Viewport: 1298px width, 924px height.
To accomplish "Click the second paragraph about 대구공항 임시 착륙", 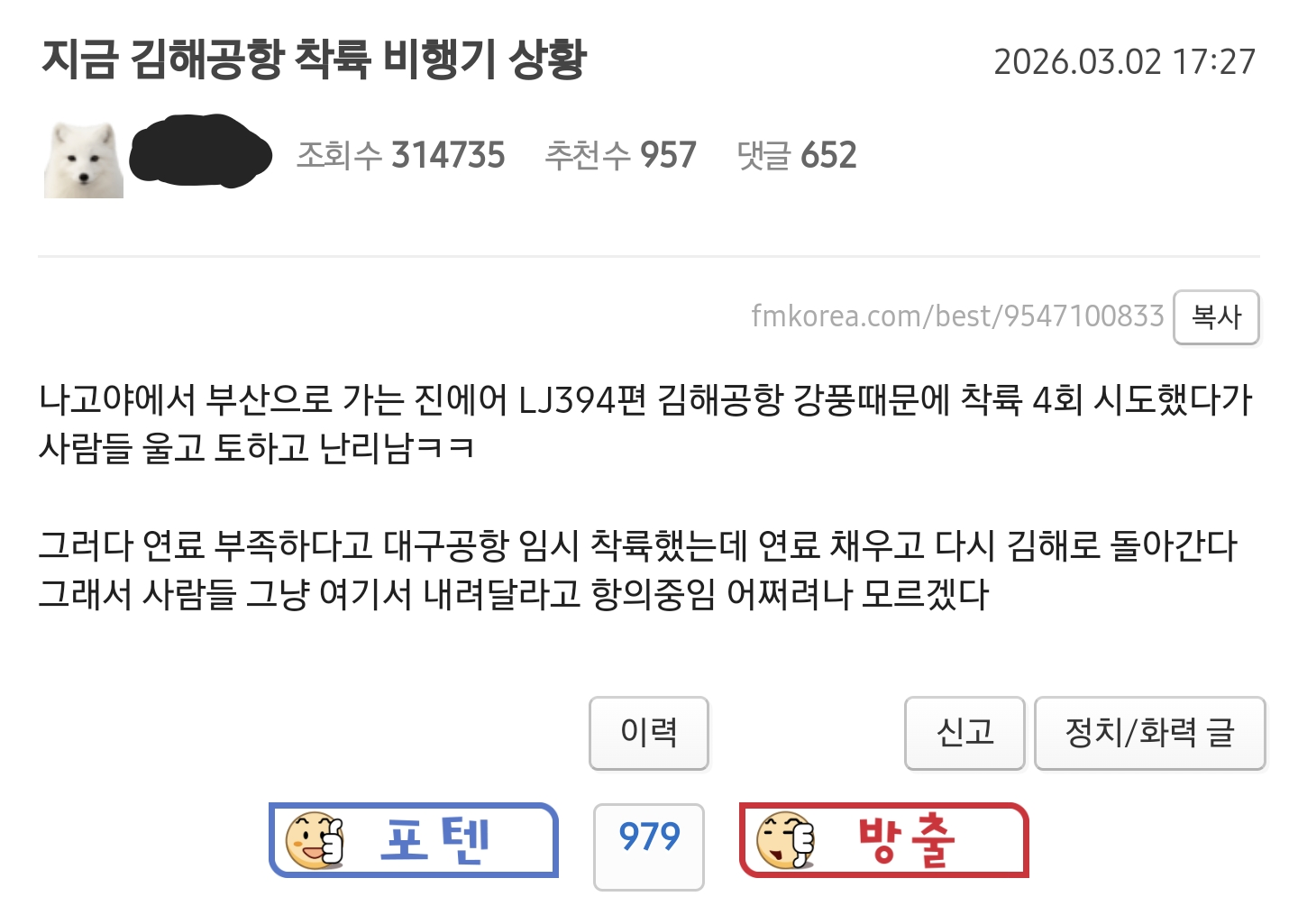I will coord(638,570).
